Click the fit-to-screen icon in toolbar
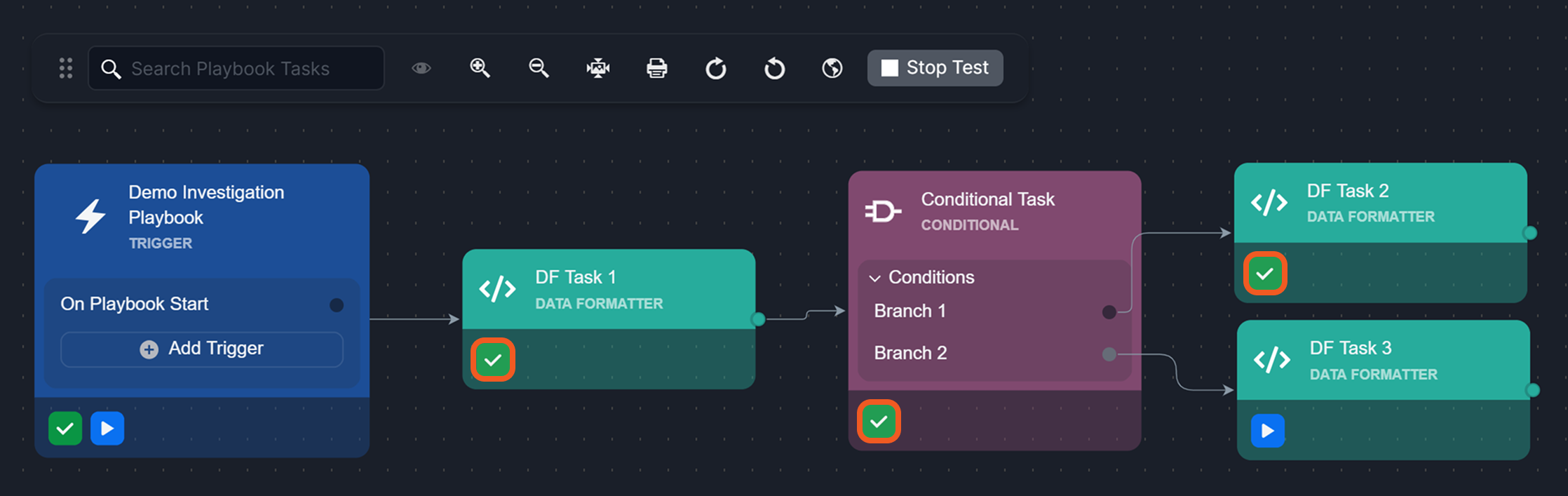Image resolution: width=1568 pixels, height=496 pixels. pos(597,68)
